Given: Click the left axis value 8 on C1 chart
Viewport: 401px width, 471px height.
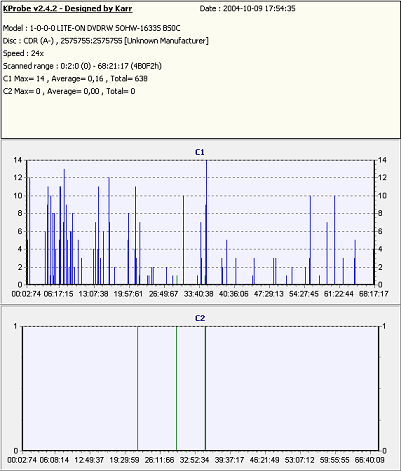Looking at the screenshot, I should [20, 213].
